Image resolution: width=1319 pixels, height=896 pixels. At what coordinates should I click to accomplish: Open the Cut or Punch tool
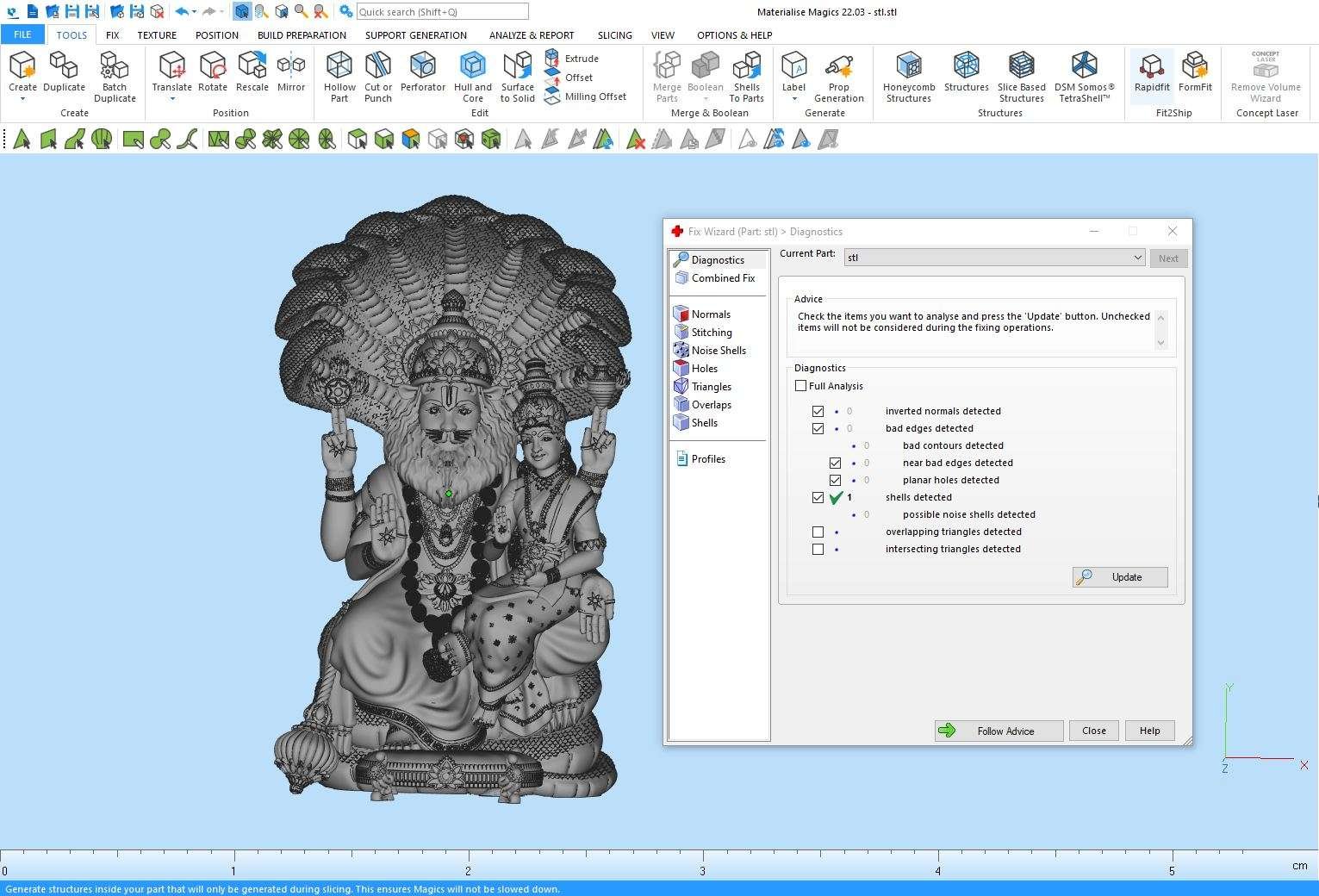coord(377,66)
